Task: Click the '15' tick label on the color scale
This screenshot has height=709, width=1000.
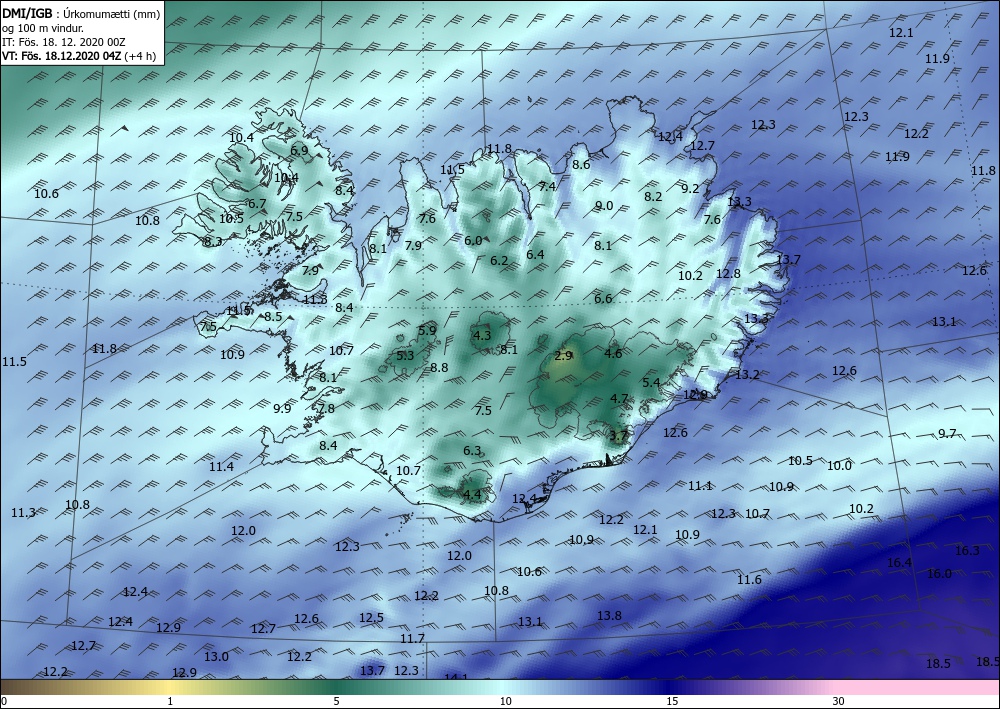Action: (672, 701)
